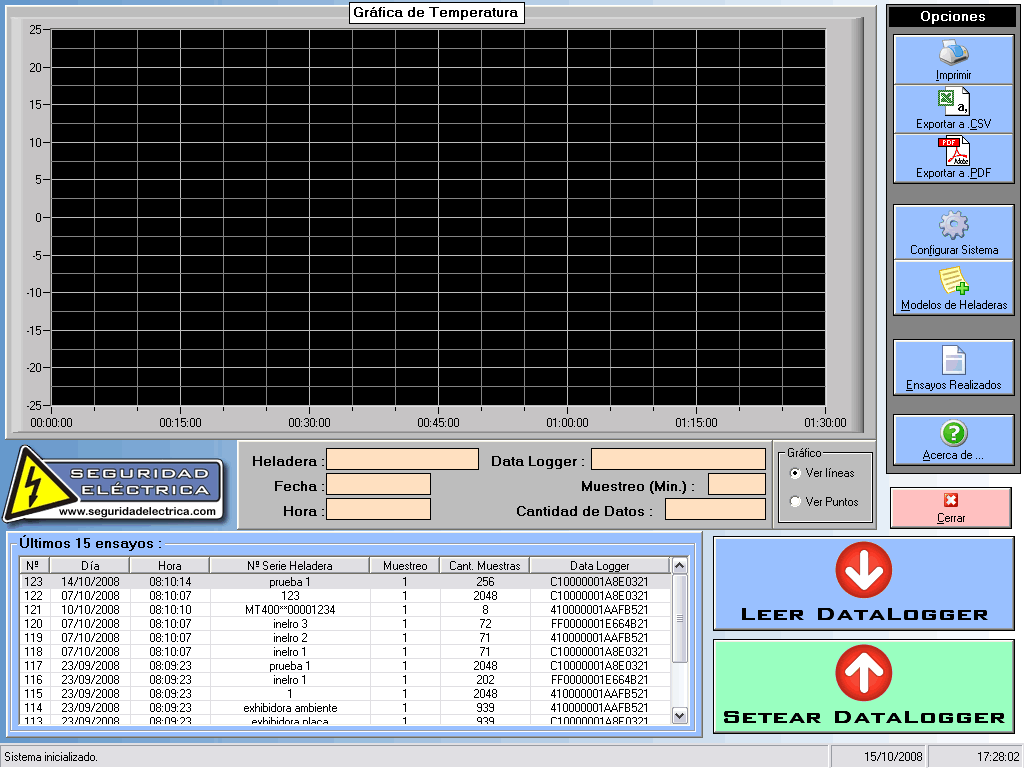Viewport: 1024px width, 768px height.
Task: Click the Seguridad Eléctrica website logo
Action: (112, 484)
